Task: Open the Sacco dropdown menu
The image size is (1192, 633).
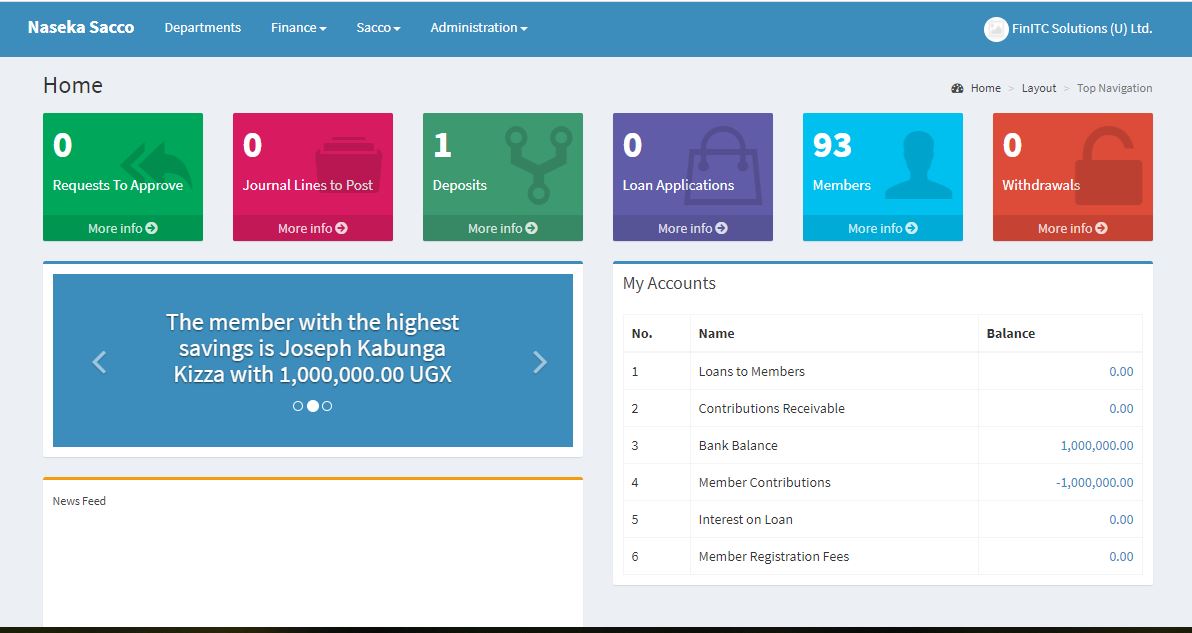Action: [x=378, y=28]
